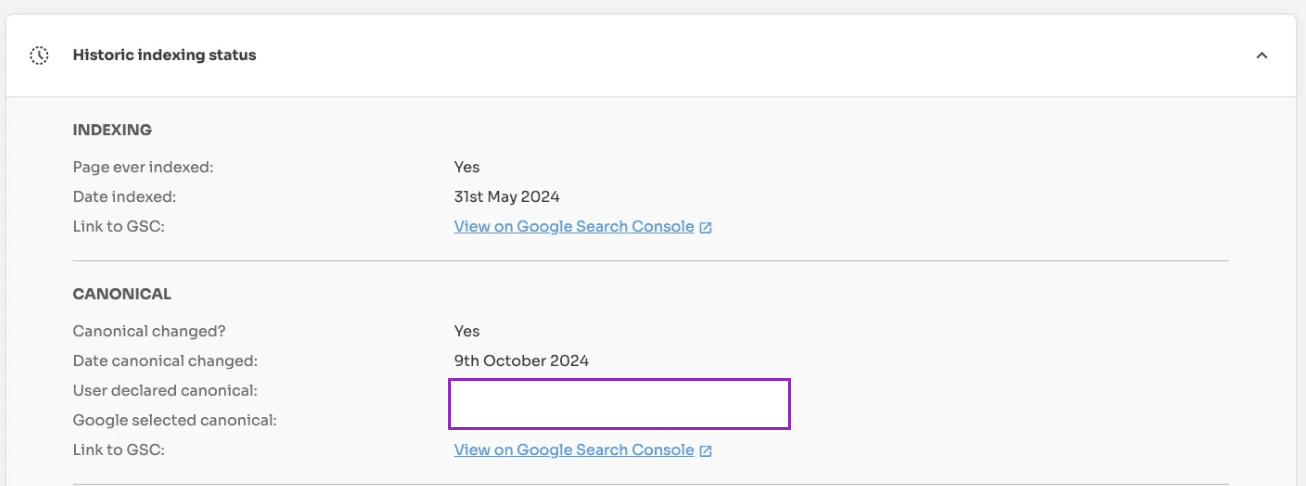
Task: Click the "Date indexed:" label
Action: 124,197
